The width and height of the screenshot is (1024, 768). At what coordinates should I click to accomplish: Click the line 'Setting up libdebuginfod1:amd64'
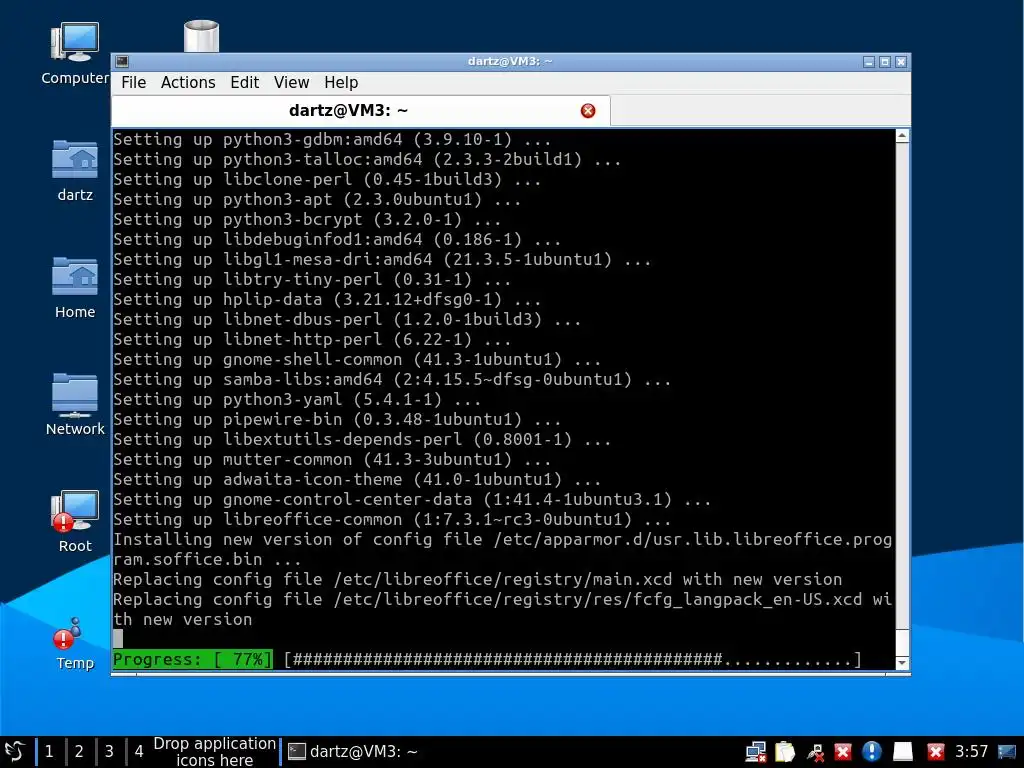(337, 240)
